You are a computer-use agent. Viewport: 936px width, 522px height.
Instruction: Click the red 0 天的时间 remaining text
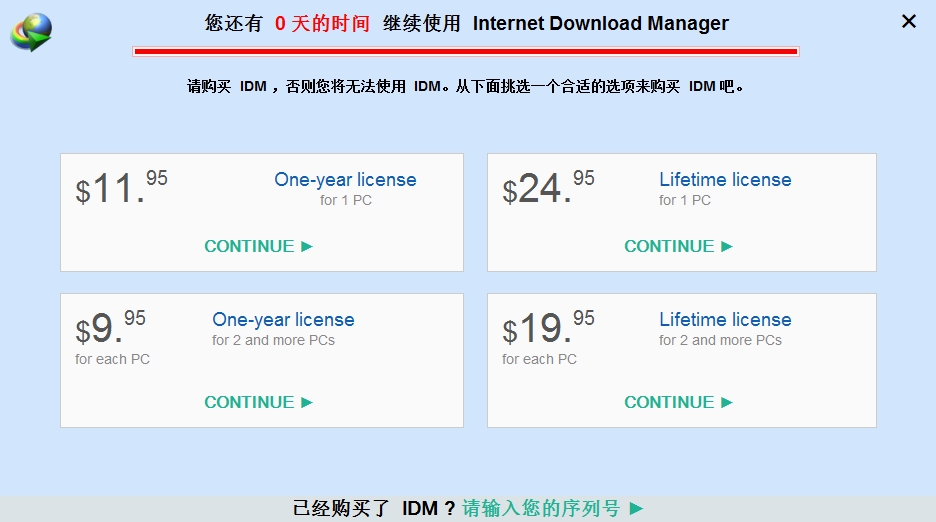click(322, 23)
